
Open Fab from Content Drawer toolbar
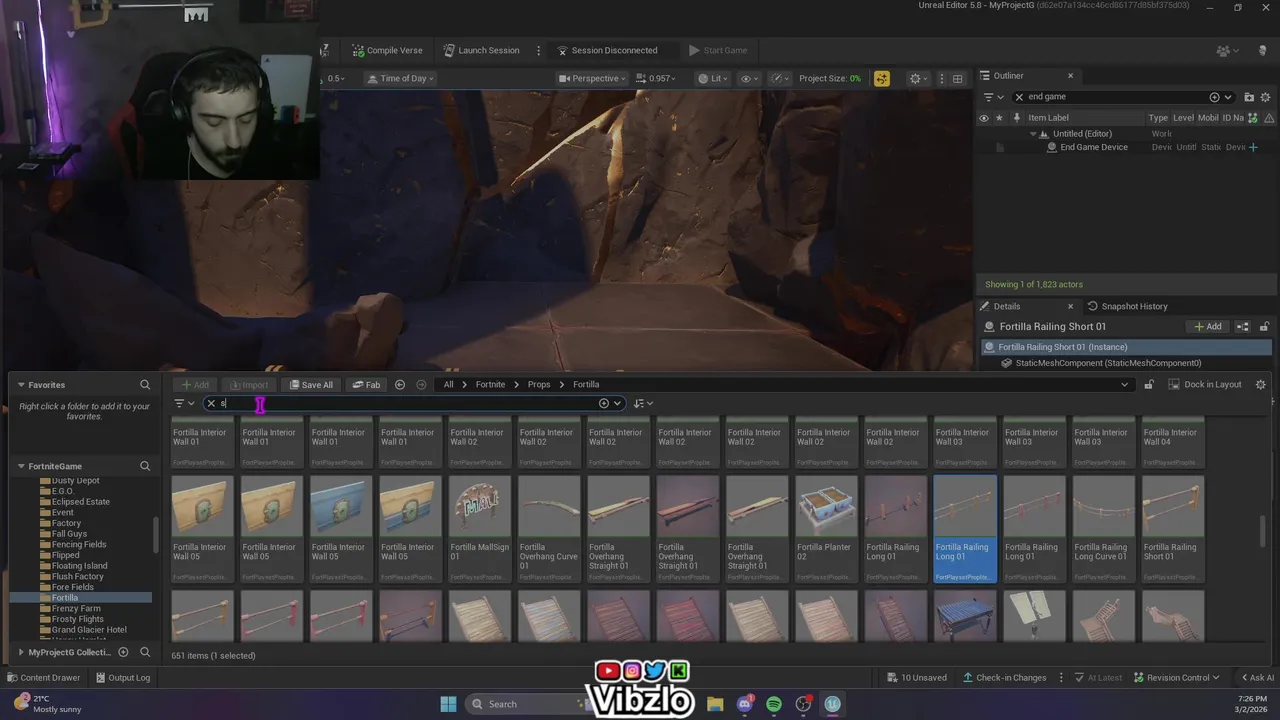(366, 385)
